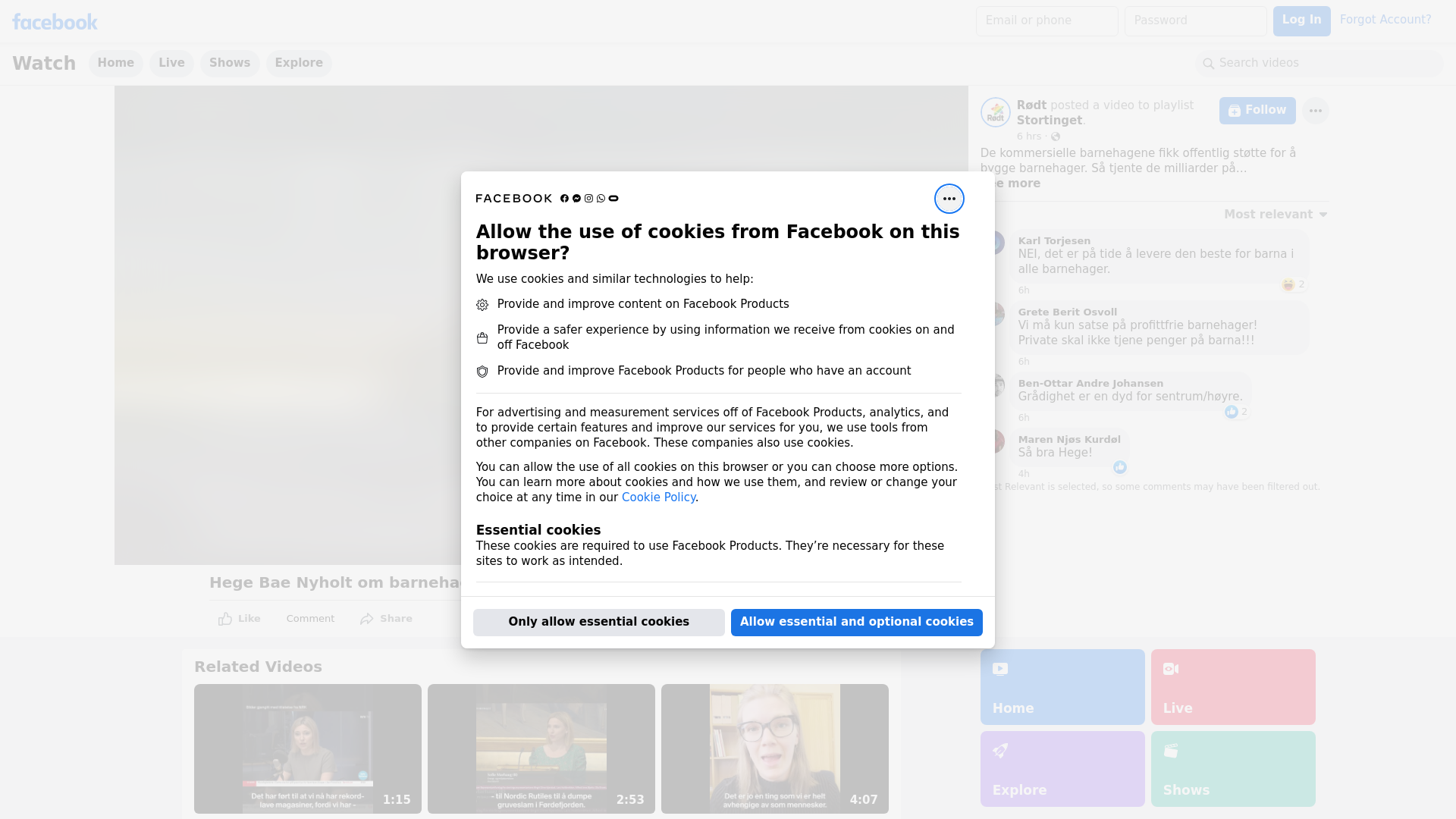Click the Share arrow icon

point(367,619)
